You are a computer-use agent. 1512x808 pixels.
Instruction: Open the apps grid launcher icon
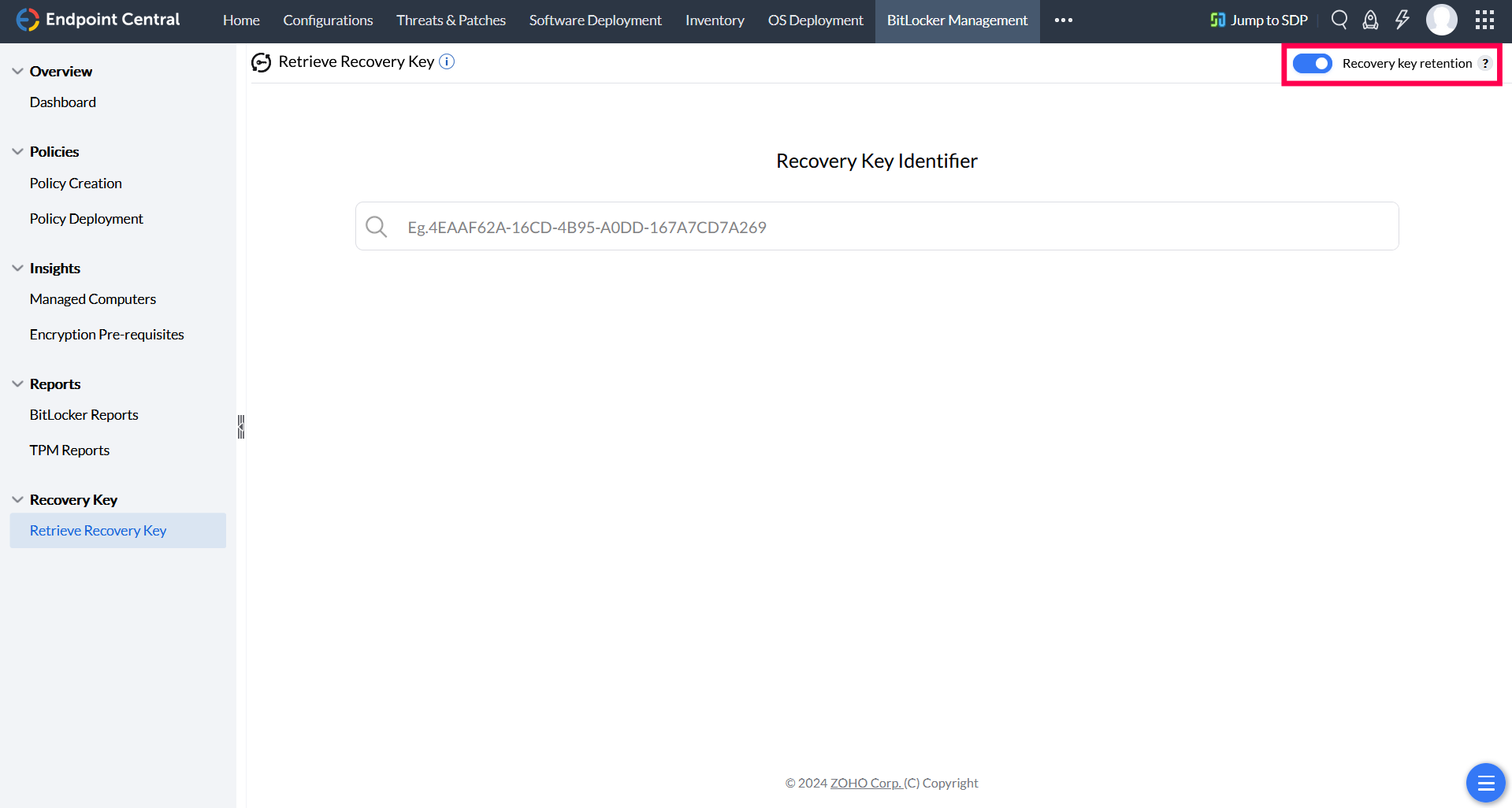(1485, 20)
